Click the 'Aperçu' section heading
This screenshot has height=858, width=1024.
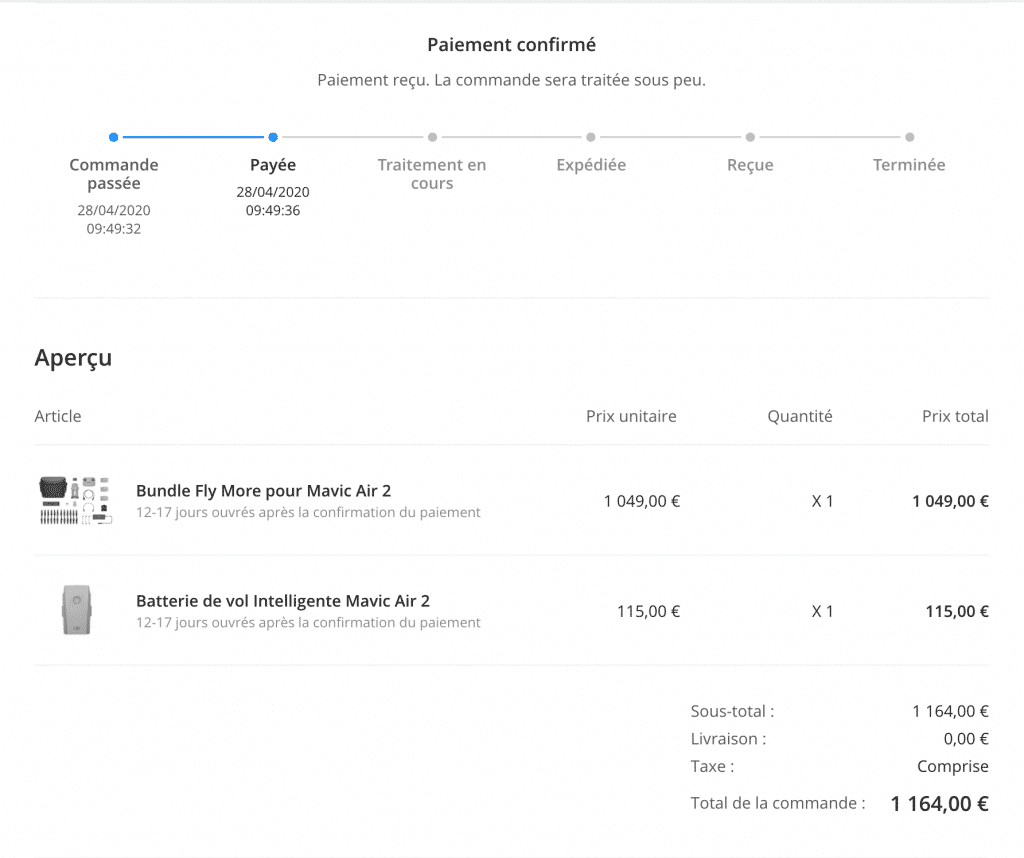(x=73, y=358)
